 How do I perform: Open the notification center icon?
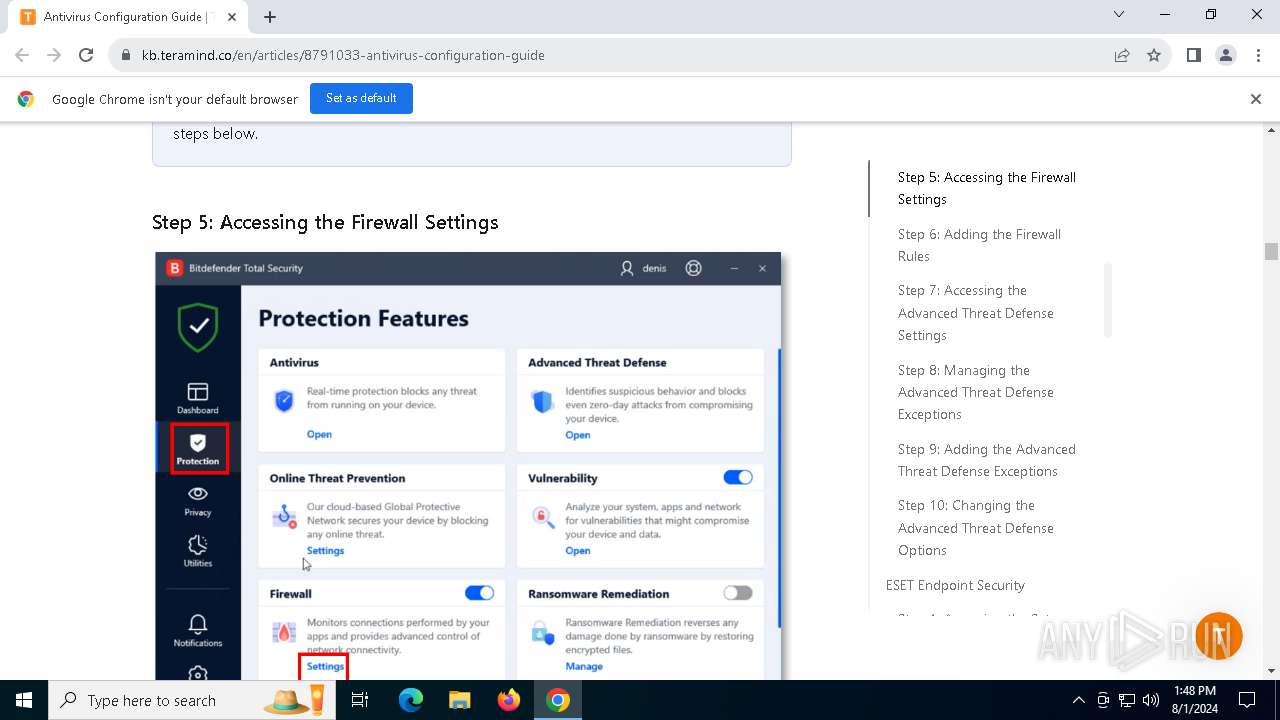[1247, 700]
